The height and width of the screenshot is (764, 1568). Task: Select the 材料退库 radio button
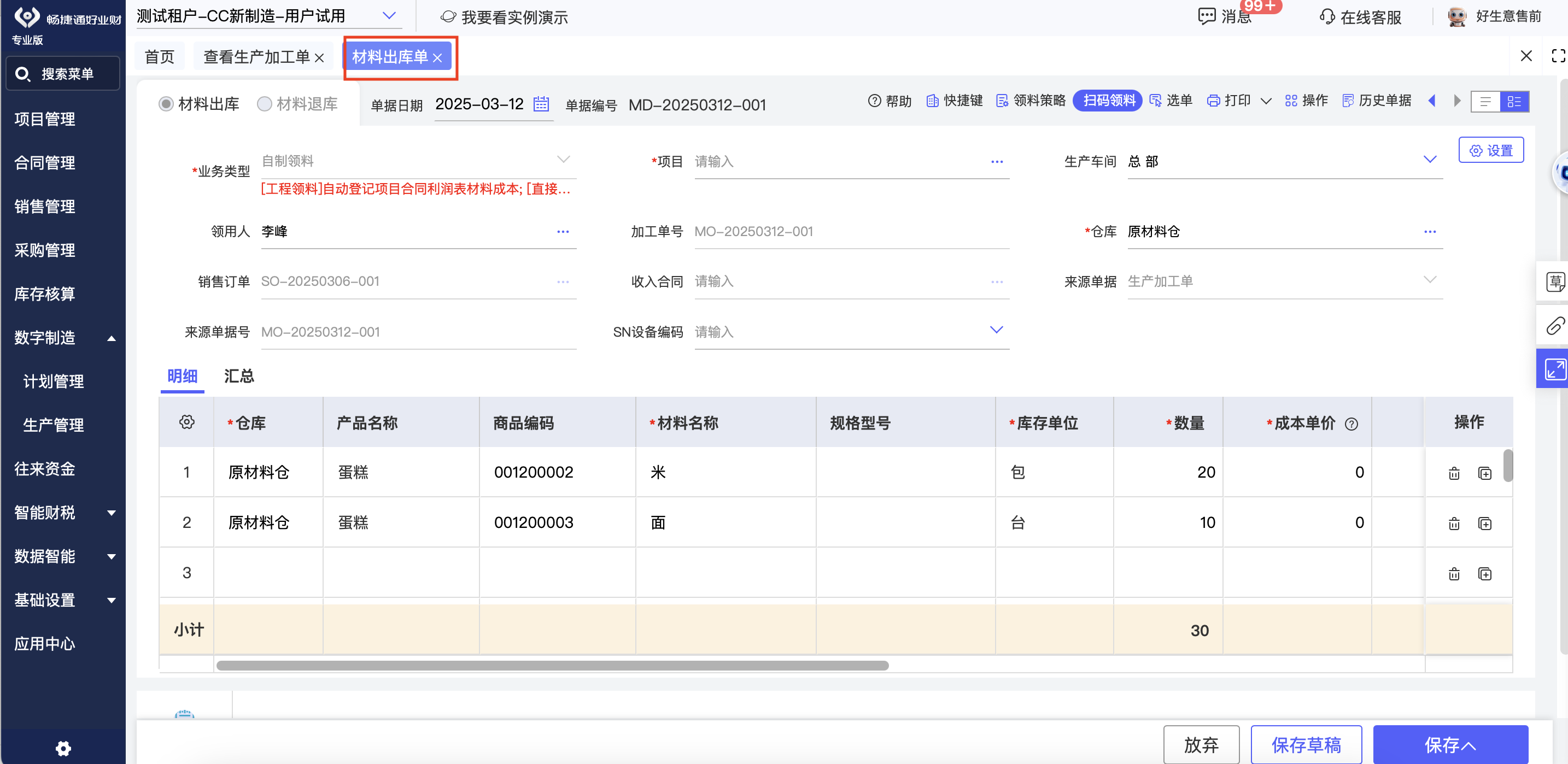[x=264, y=104]
